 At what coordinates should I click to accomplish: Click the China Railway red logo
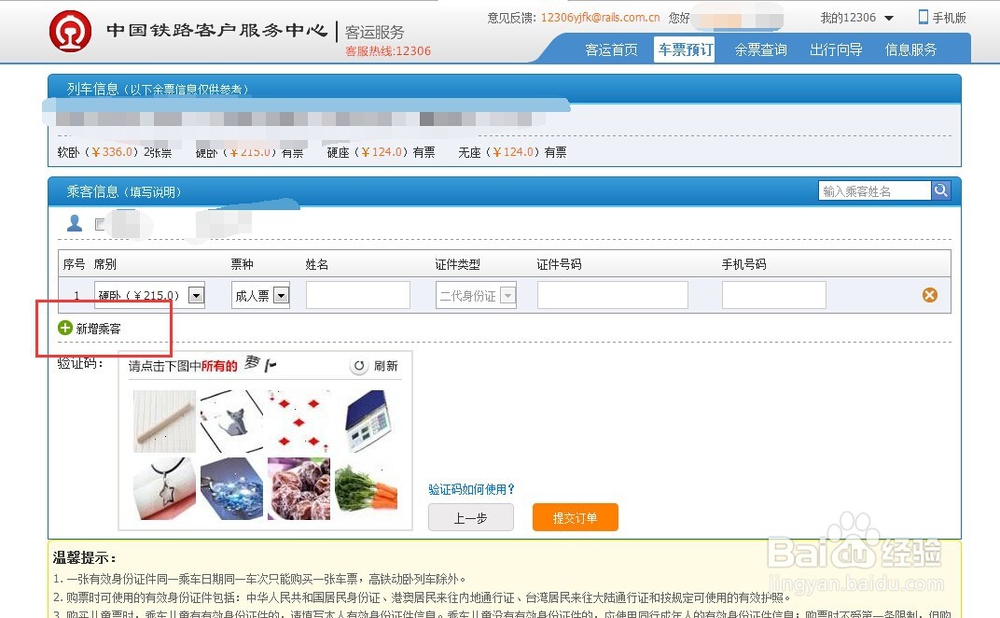coord(70,31)
